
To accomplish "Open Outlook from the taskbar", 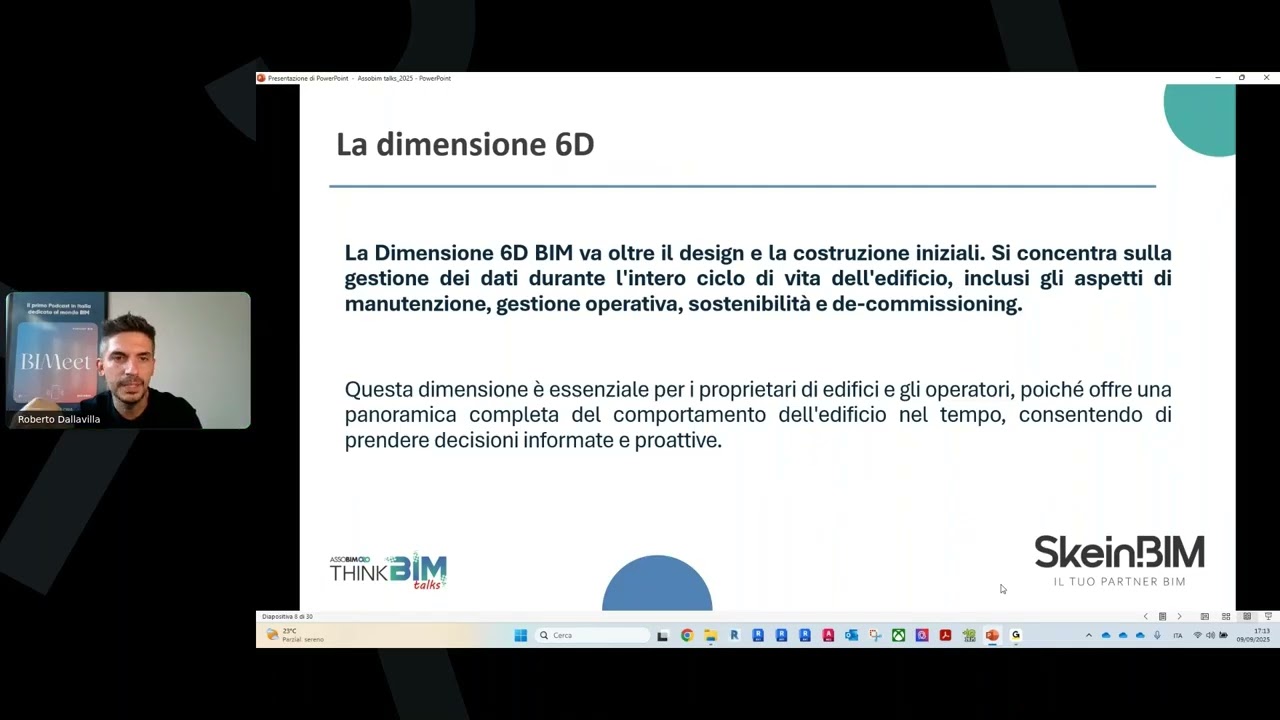I will [851, 635].
